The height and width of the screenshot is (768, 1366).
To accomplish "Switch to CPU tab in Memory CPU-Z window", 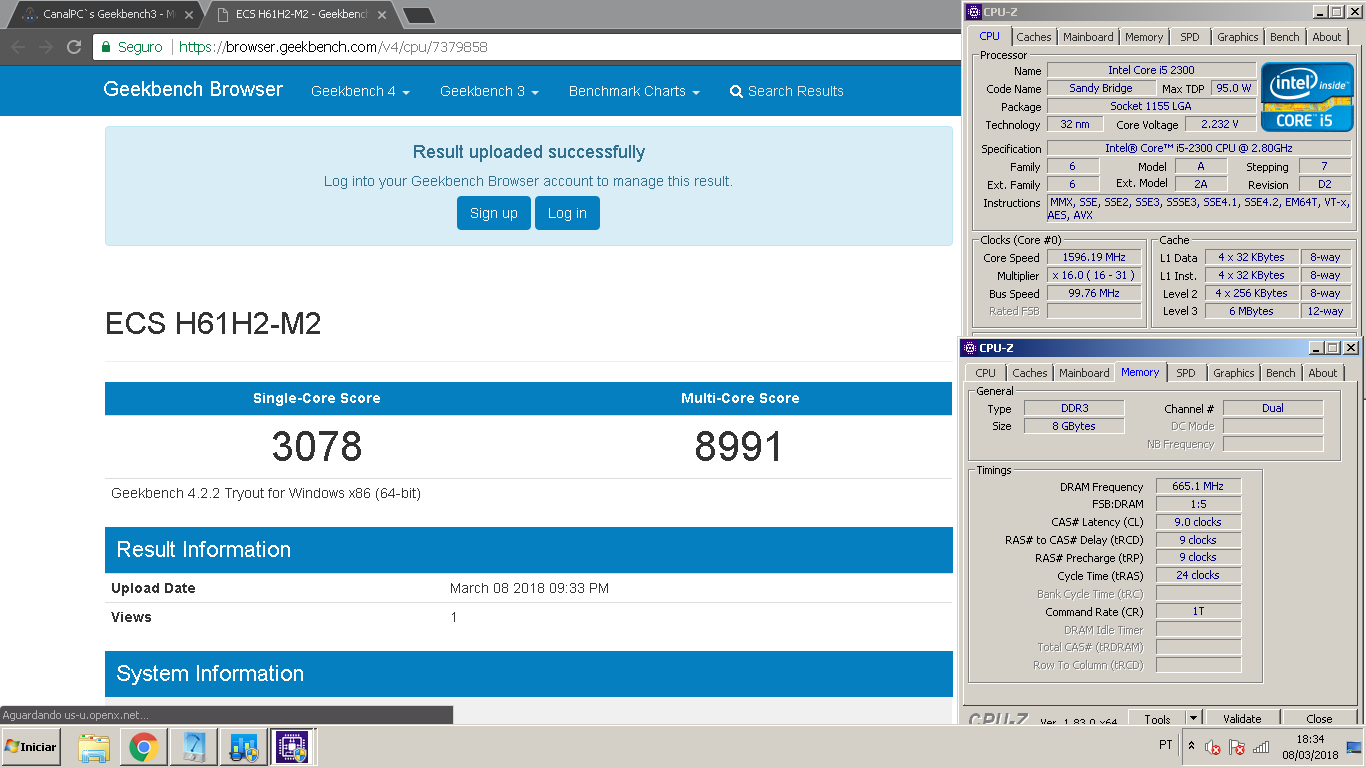I will (986, 373).
